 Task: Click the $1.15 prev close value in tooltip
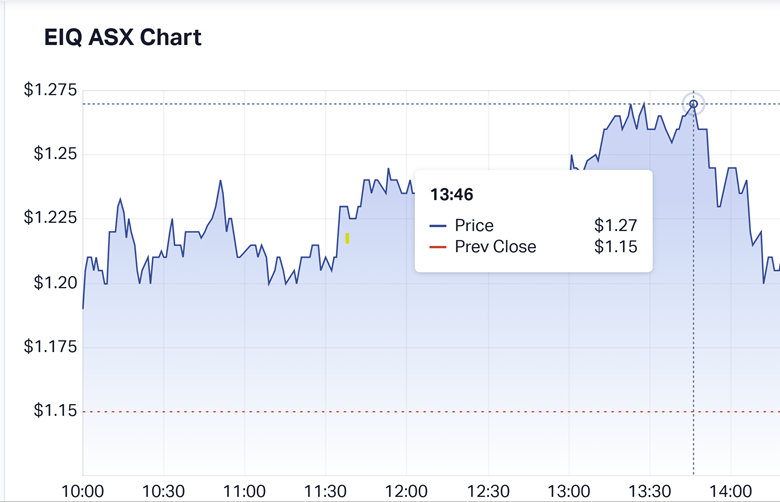pos(615,247)
